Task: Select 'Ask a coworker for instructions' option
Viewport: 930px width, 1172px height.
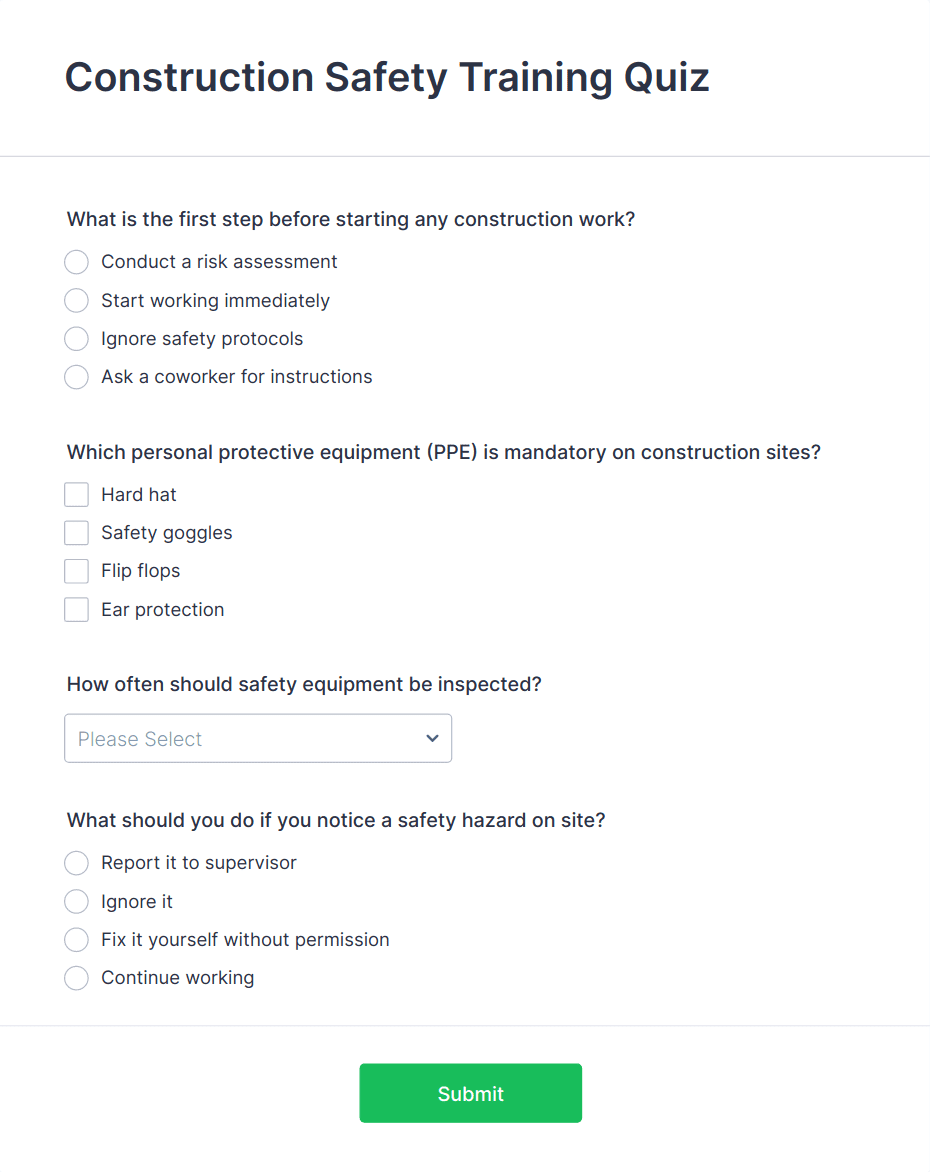Action: [76, 377]
